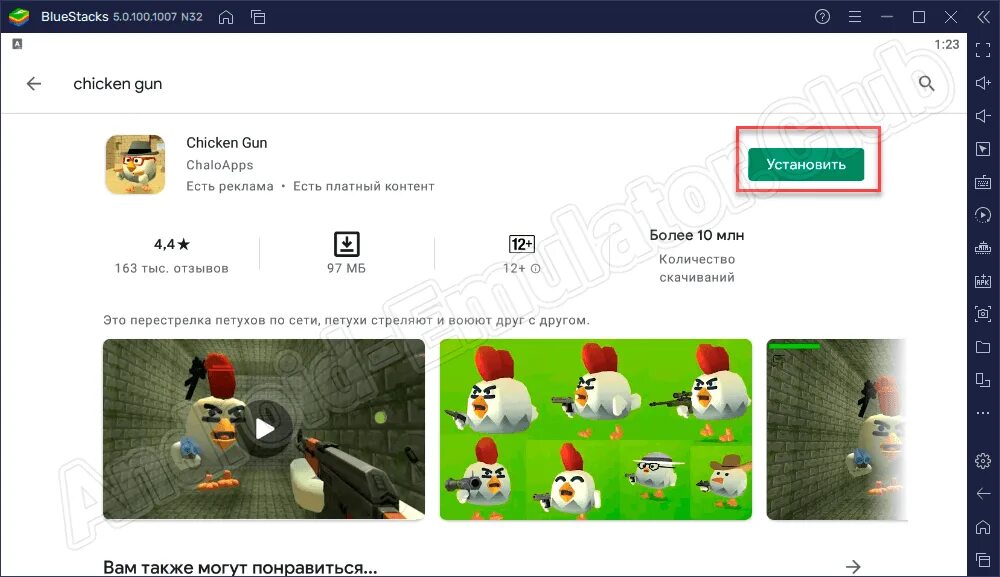Open the green roosters screenshot
This screenshot has height=577, width=1000.
click(x=596, y=429)
